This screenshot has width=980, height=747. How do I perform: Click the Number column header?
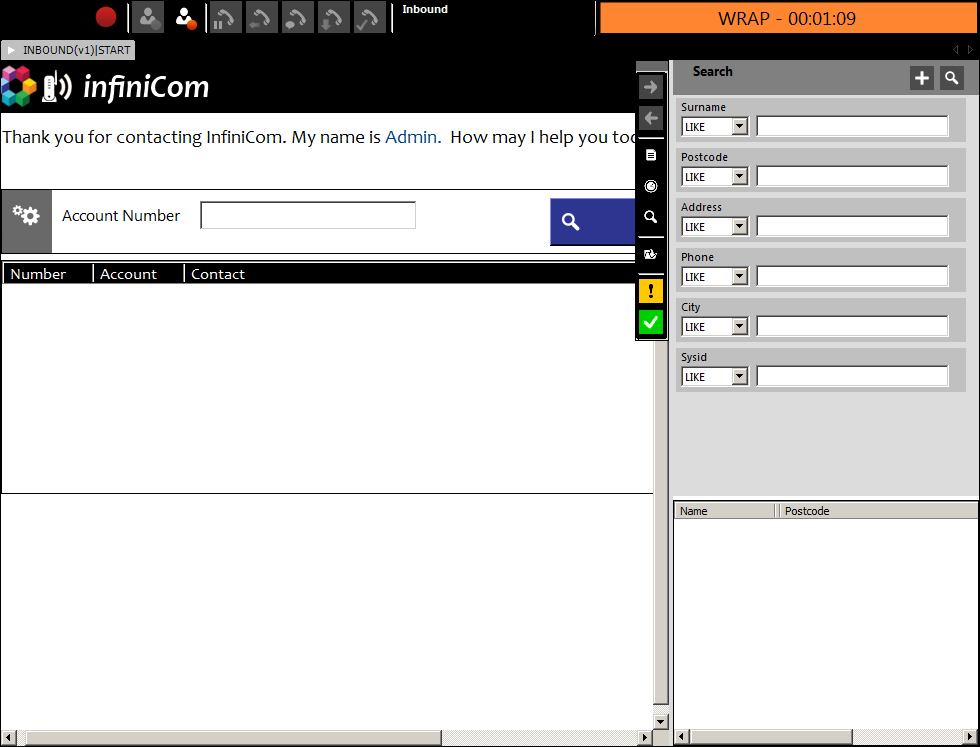pos(48,274)
